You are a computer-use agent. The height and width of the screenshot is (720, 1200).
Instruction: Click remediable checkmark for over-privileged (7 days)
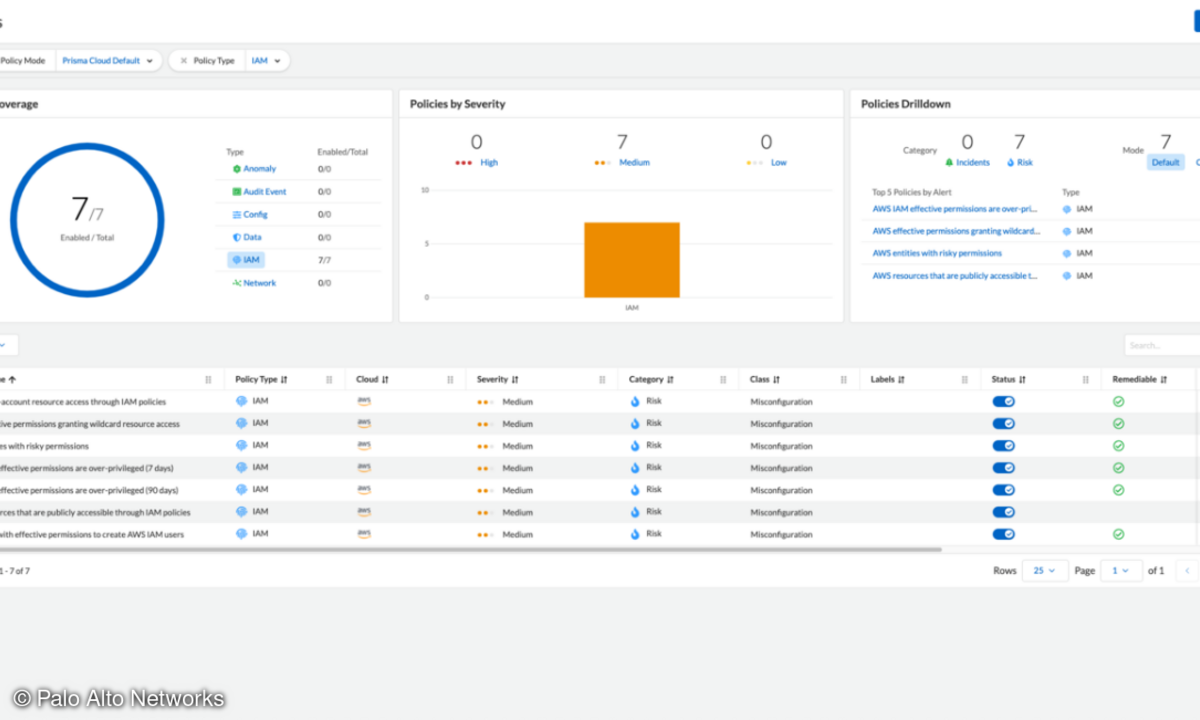(x=1119, y=468)
